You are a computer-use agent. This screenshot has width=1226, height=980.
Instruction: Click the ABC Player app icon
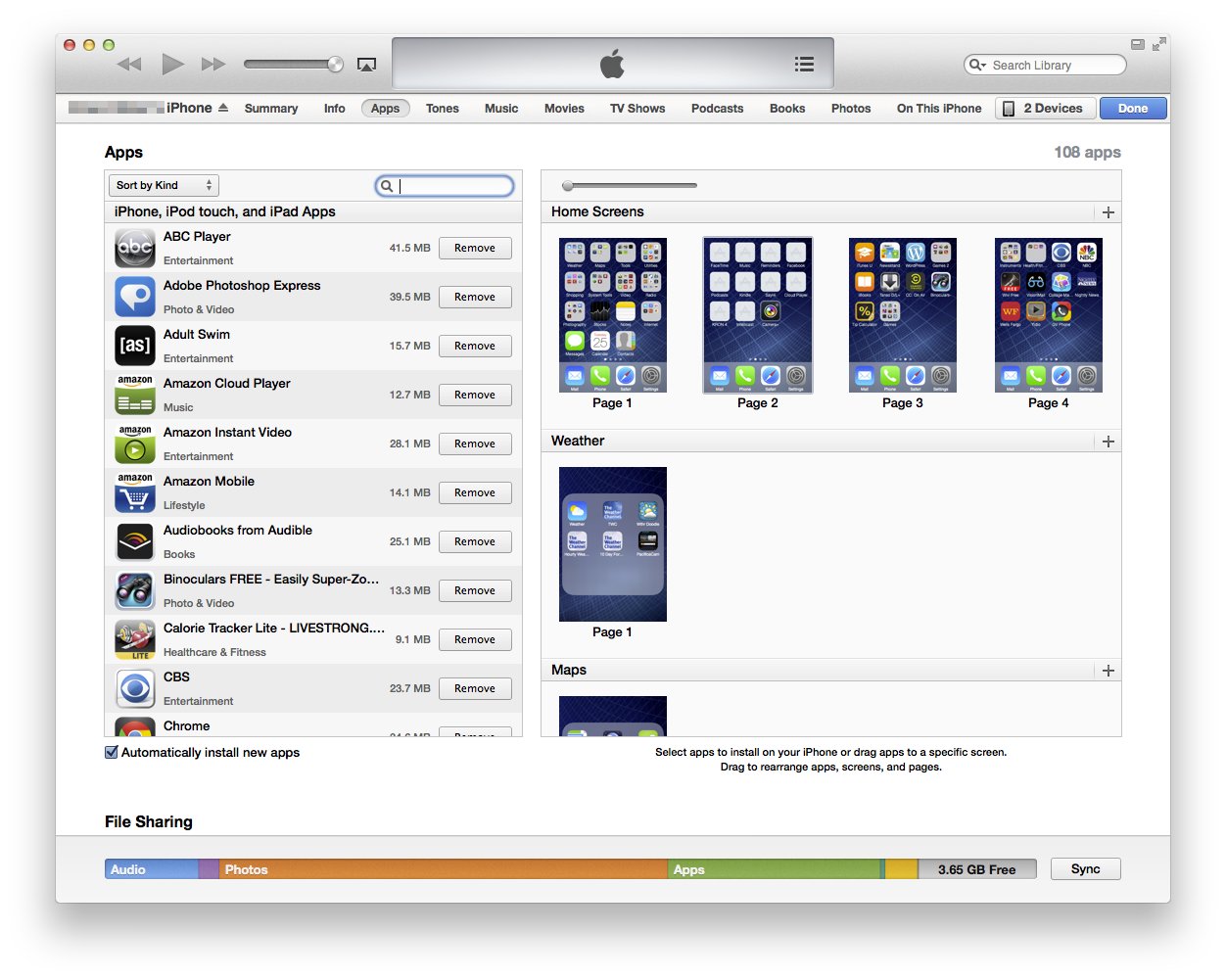pos(135,248)
